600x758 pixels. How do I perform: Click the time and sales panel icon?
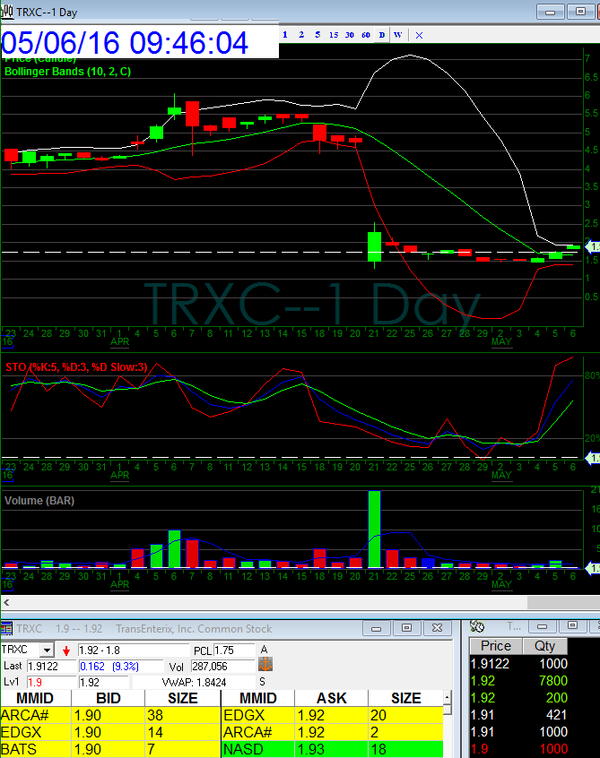[477, 627]
